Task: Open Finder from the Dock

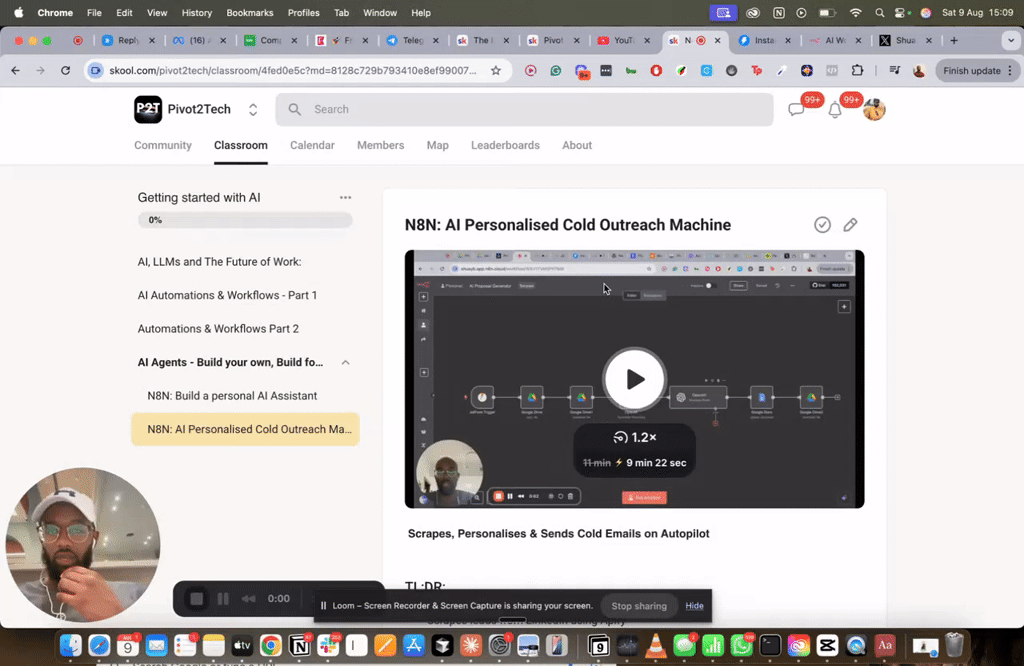Action: pos(71,646)
